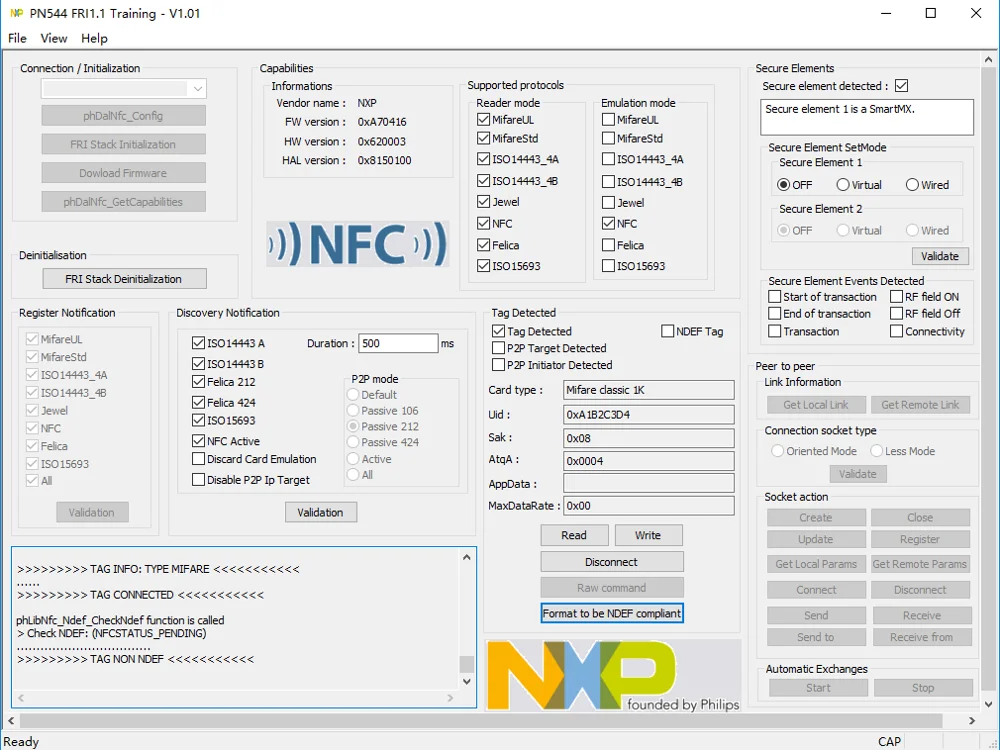Click the log panel scroll-down arrow

[466, 681]
